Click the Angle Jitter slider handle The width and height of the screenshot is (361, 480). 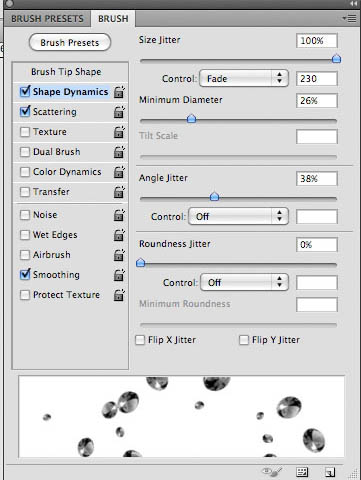(x=214, y=196)
